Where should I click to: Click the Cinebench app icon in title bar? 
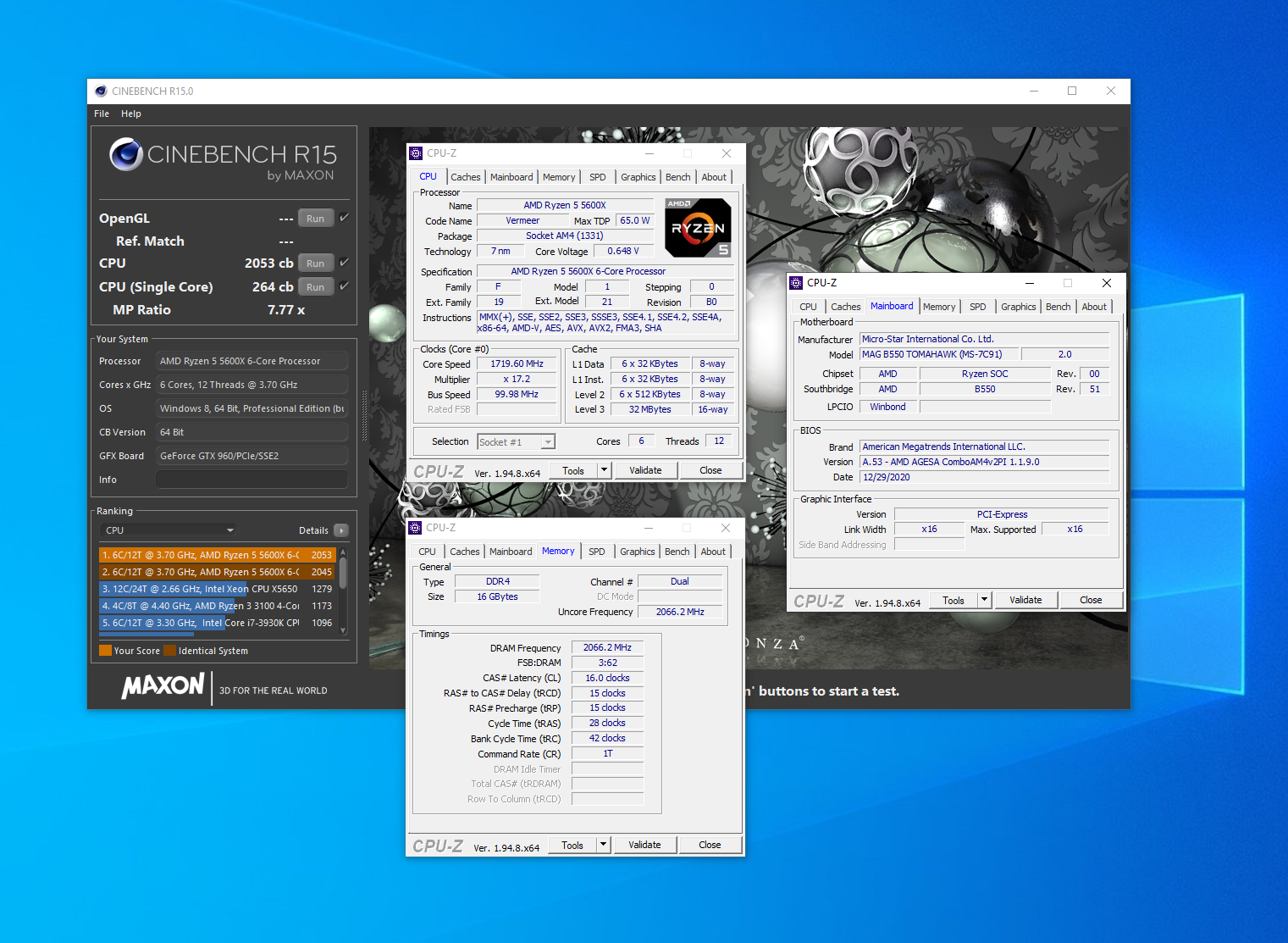click(x=101, y=92)
